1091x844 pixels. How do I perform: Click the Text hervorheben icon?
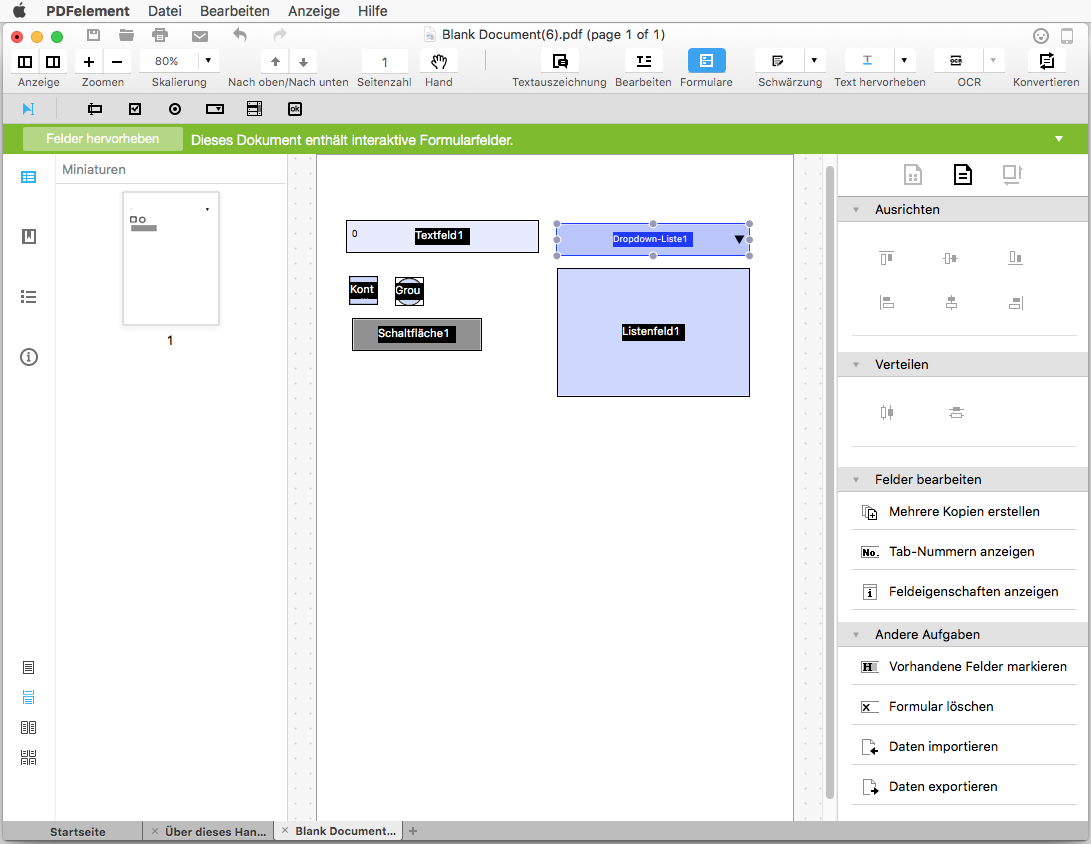pyautogui.click(x=868, y=61)
